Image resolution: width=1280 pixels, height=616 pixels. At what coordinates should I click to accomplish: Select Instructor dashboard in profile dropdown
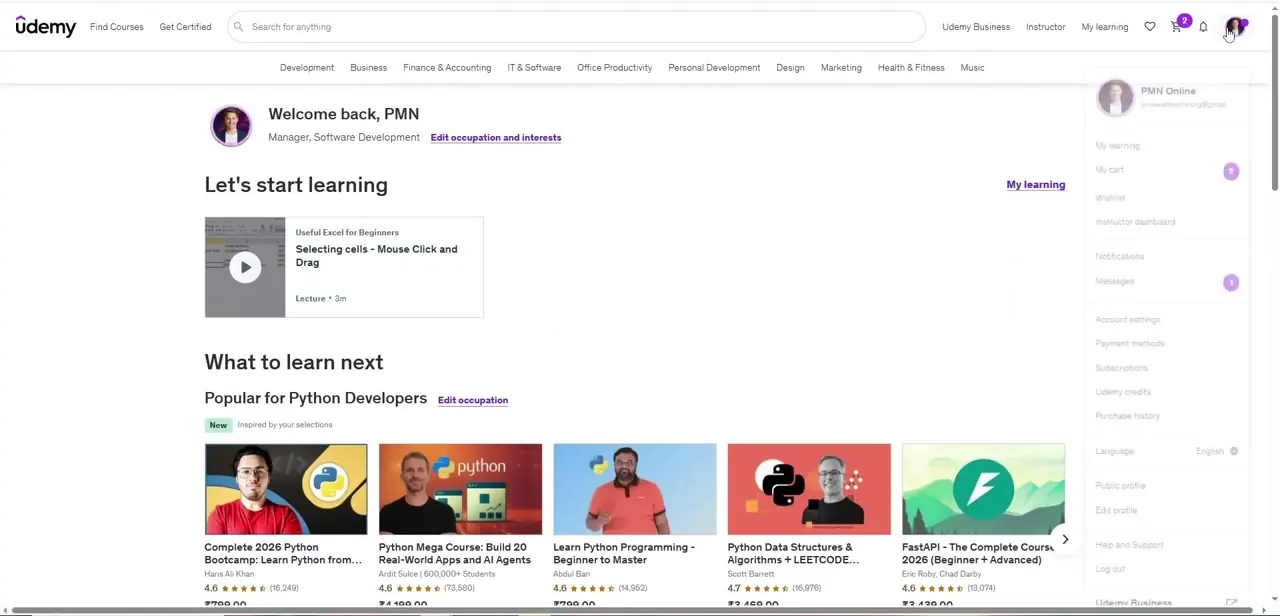1135,222
